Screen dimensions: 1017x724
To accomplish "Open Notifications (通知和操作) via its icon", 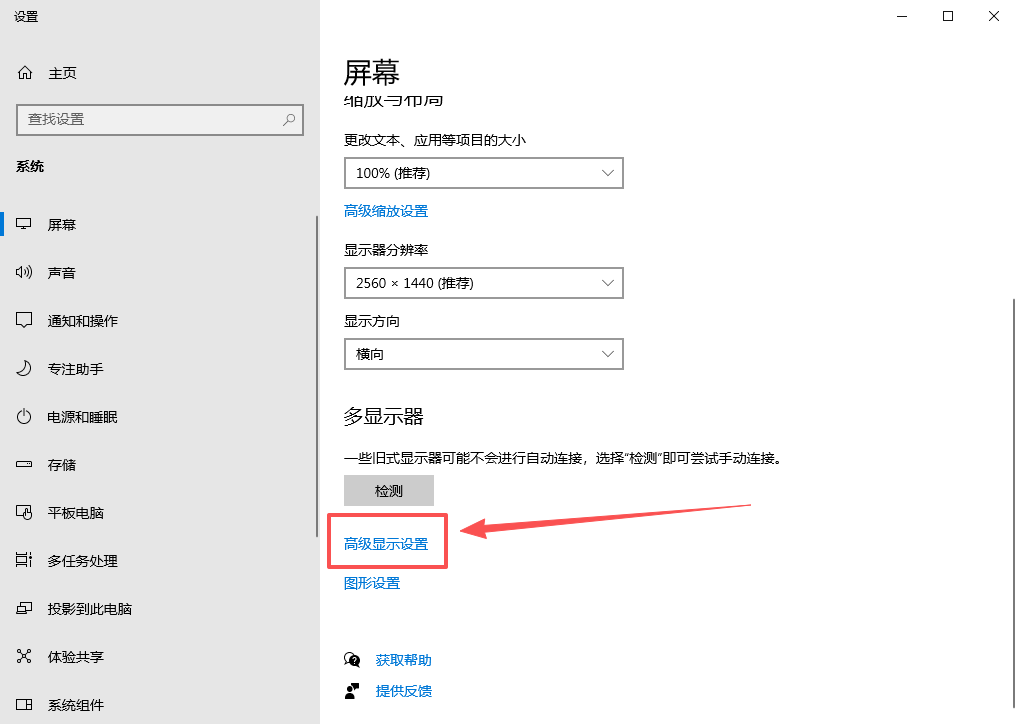I will point(25,321).
